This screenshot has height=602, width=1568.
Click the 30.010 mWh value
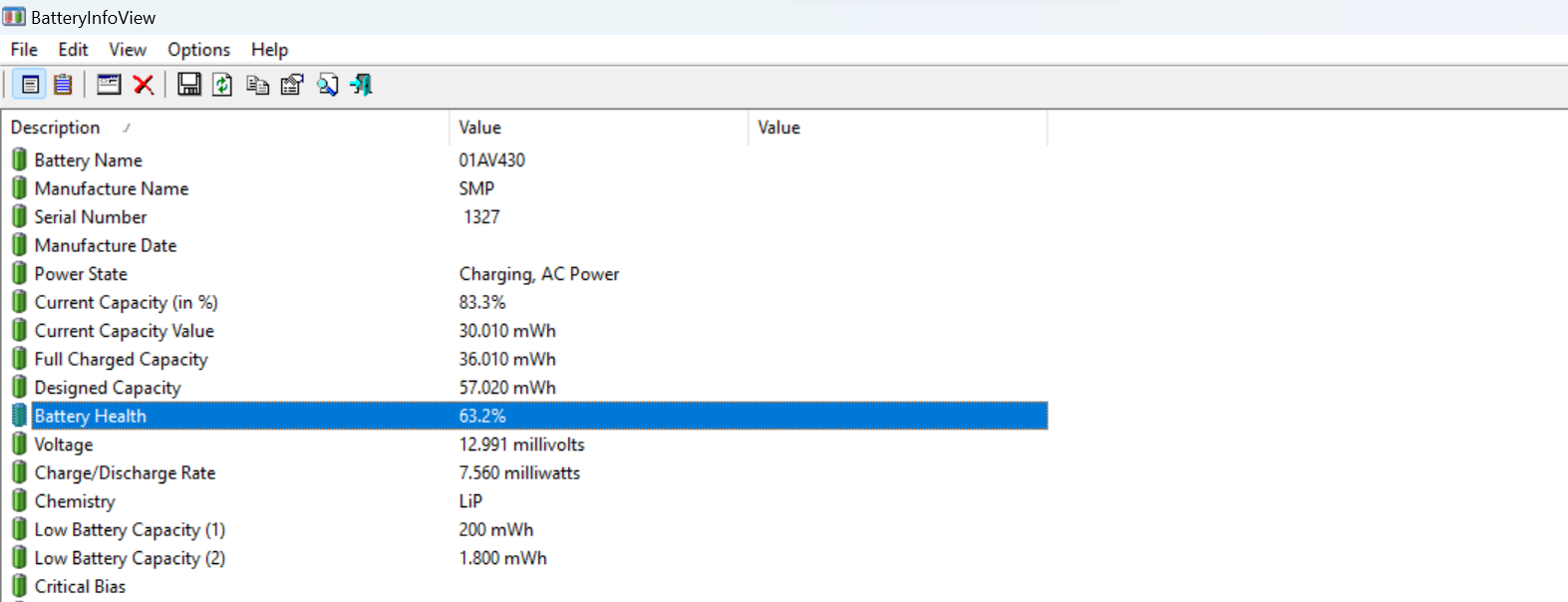(x=507, y=330)
